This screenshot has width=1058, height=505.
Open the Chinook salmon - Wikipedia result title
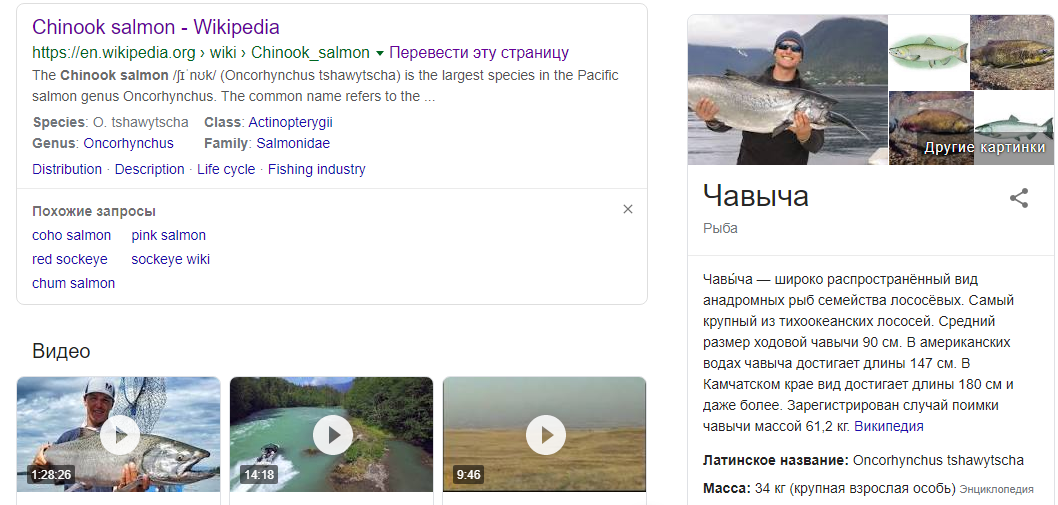coord(155,27)
